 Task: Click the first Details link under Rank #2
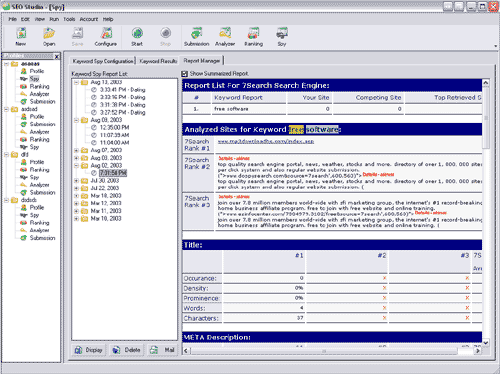(234, 158)
